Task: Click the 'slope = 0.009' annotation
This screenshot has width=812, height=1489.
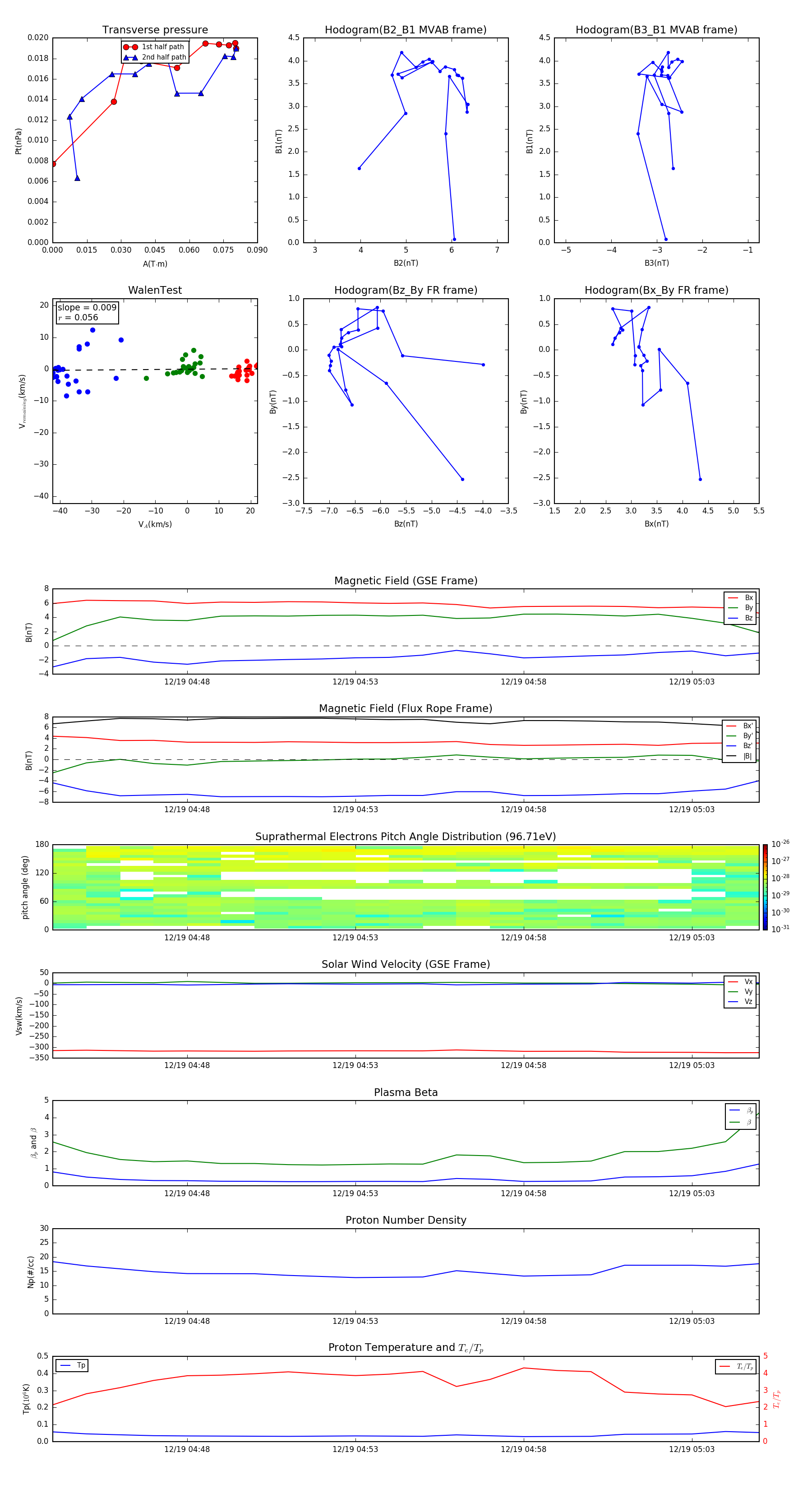Action: [87, 308]
